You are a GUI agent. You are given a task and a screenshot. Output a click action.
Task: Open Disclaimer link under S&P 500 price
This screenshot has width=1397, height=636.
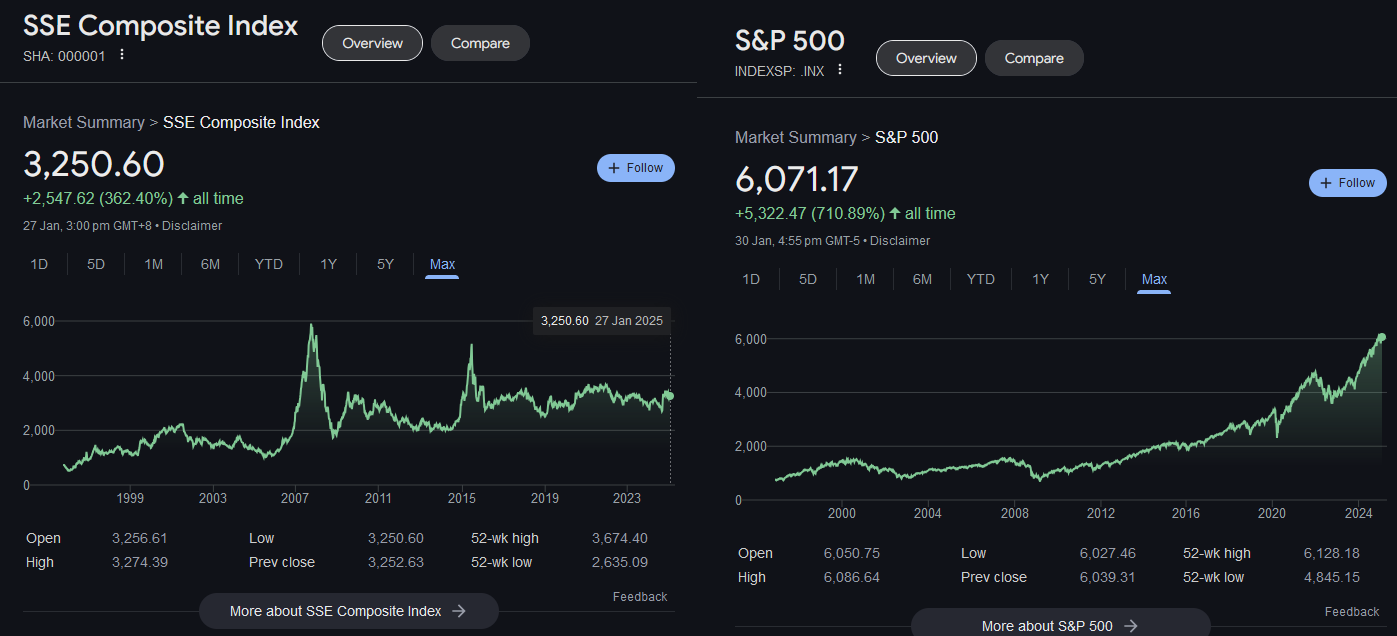[x=903, y=241]
